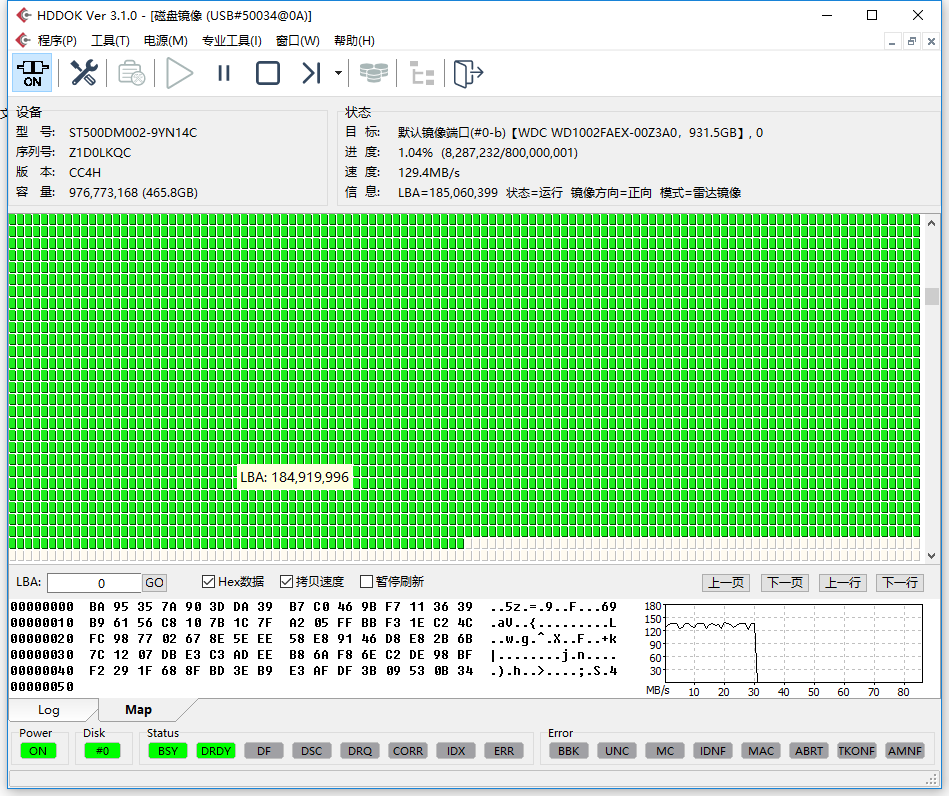949x796 pixels.
Task: Click the LBA input field
Action: [x=94, y=583]
